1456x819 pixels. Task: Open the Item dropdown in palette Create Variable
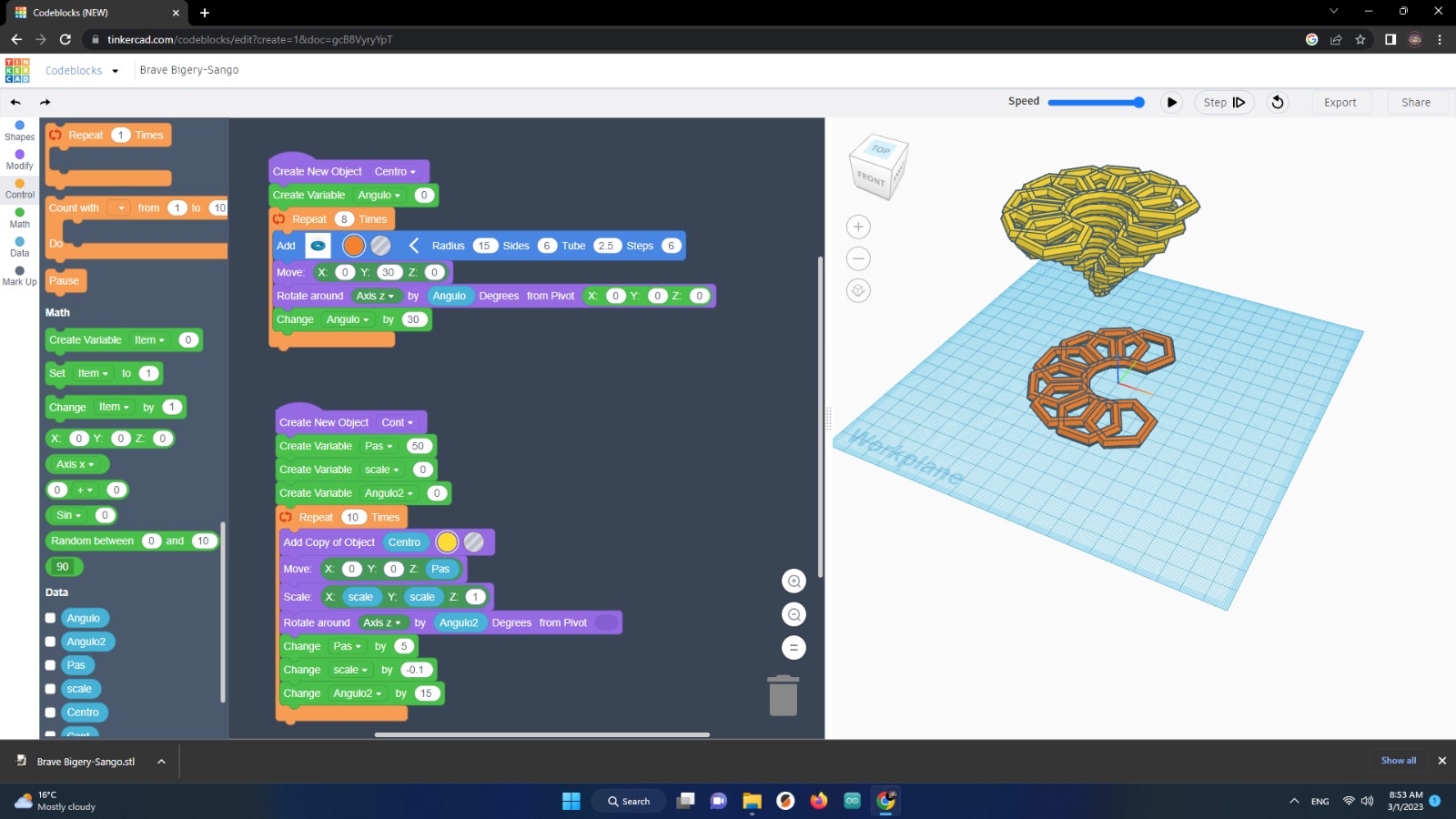pyautogui.click(x=149, y=339)
